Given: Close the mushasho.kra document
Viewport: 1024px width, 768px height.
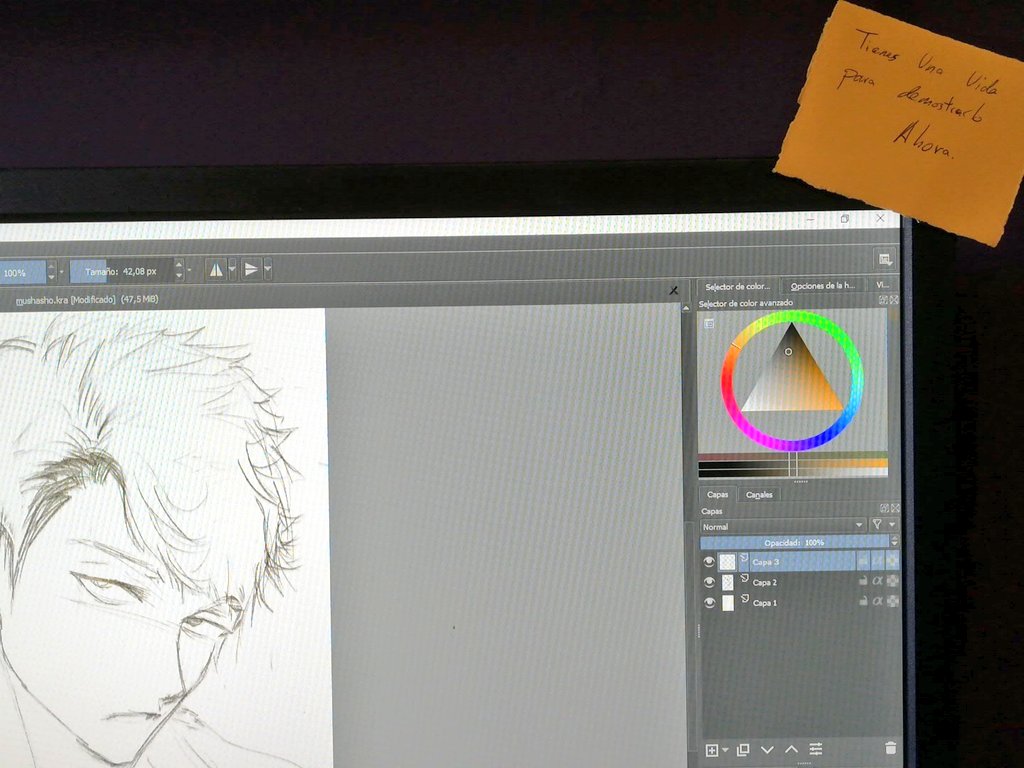Looking at the screenshot, I should click(x=673, y=291).
